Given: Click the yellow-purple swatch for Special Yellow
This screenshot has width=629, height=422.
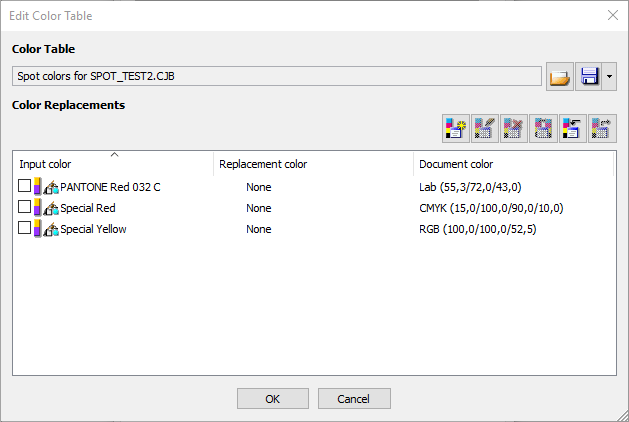Looking at the screenshot, I should click(37, 228).
